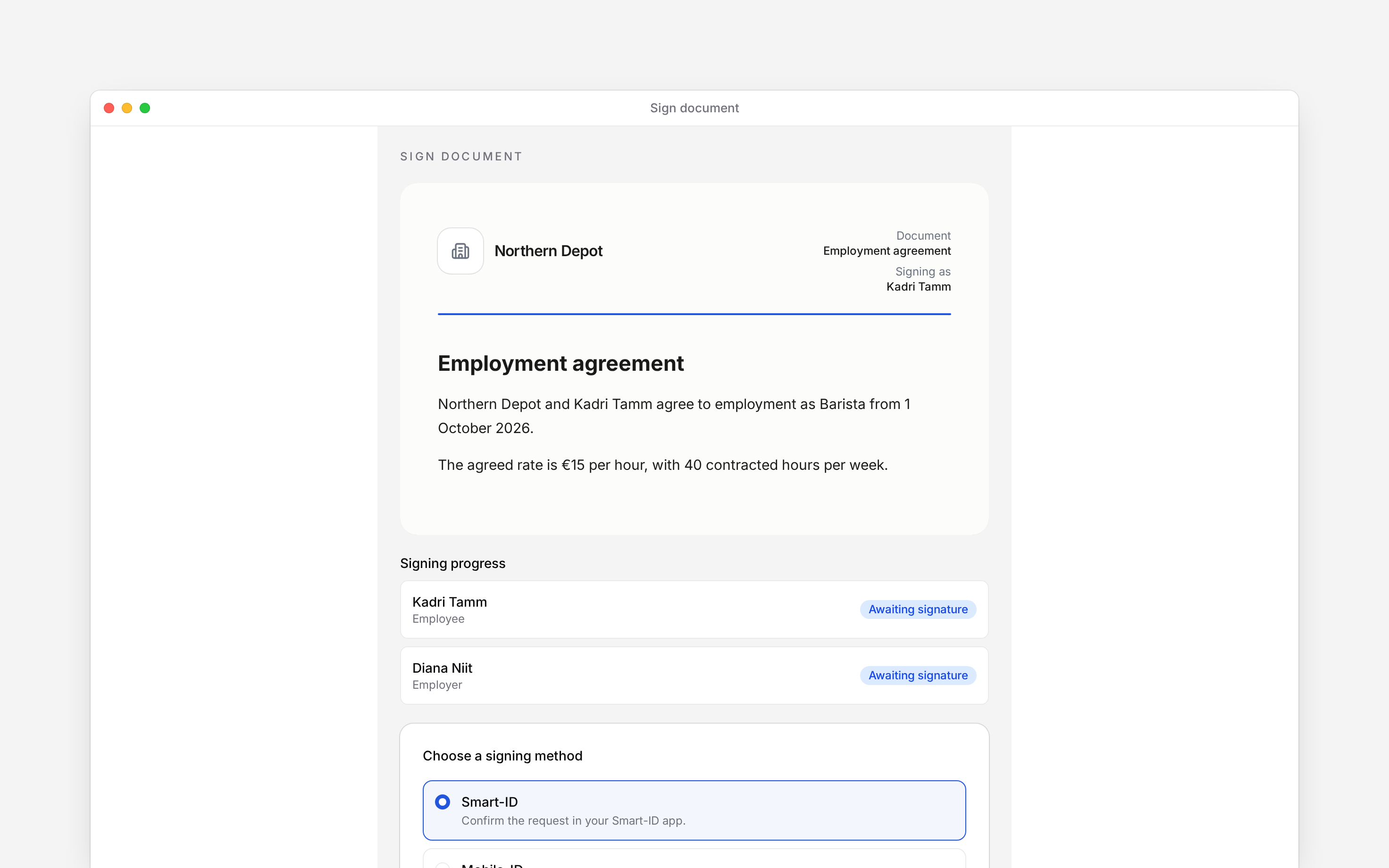Click the "Document" label in the header
1389x868 pixels.
coord(923,236)
